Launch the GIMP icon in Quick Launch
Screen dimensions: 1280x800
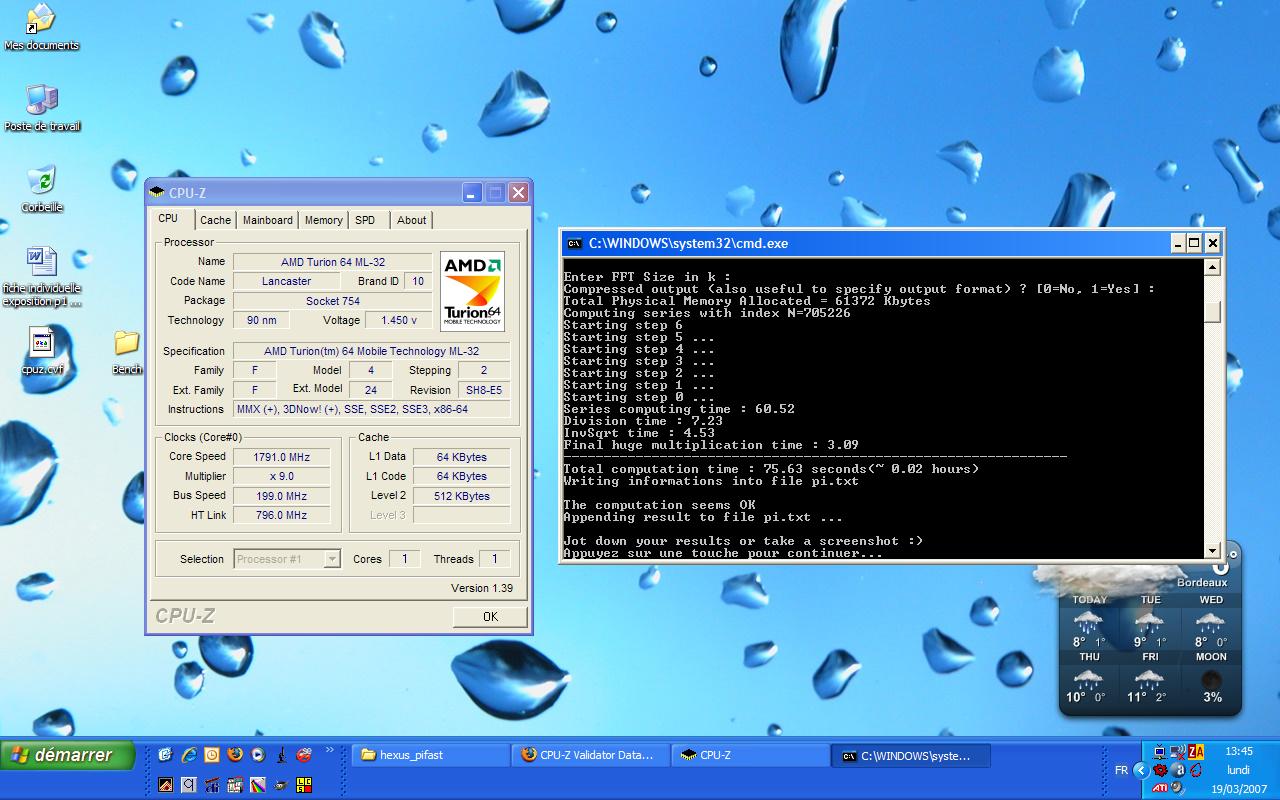(281, 785)
